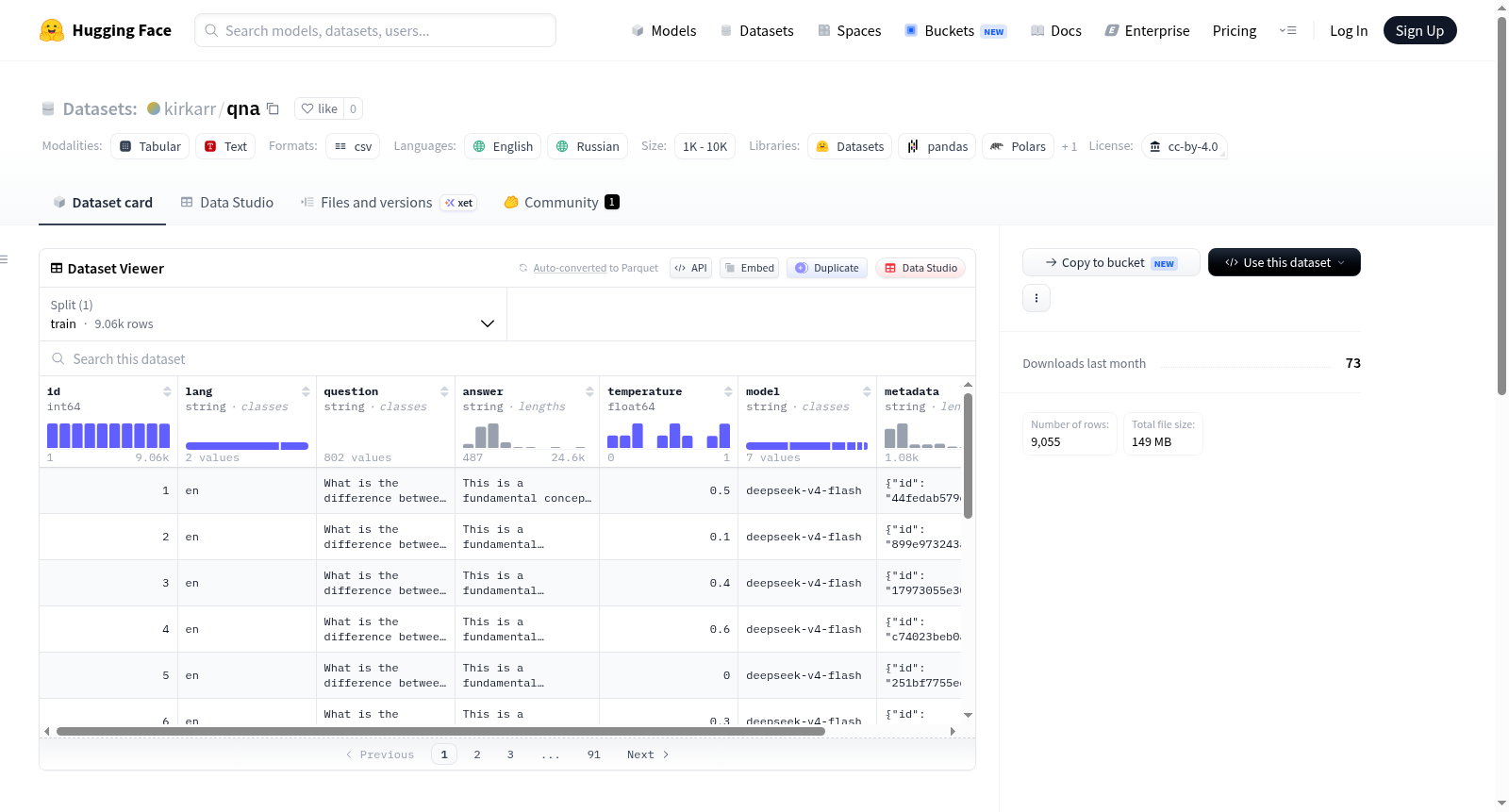Go to Models in top navigation
Image resolution: width=1509 pixels, height=812 pixels.
pyautogui.click(x=664, y=30)
